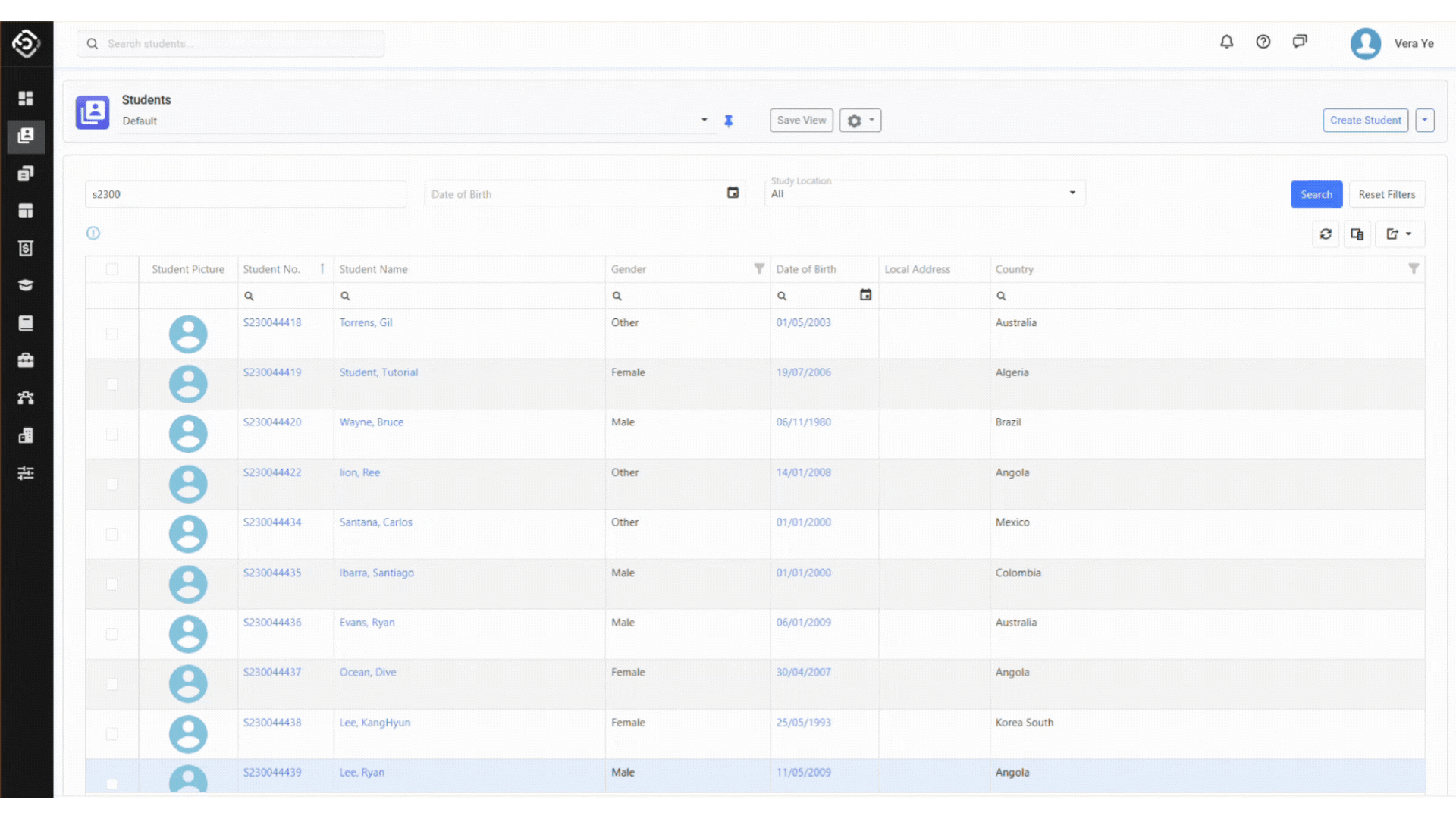This screenshot has height=819, width=1456.
Task: Click the pin view icon
Action: 729,121
